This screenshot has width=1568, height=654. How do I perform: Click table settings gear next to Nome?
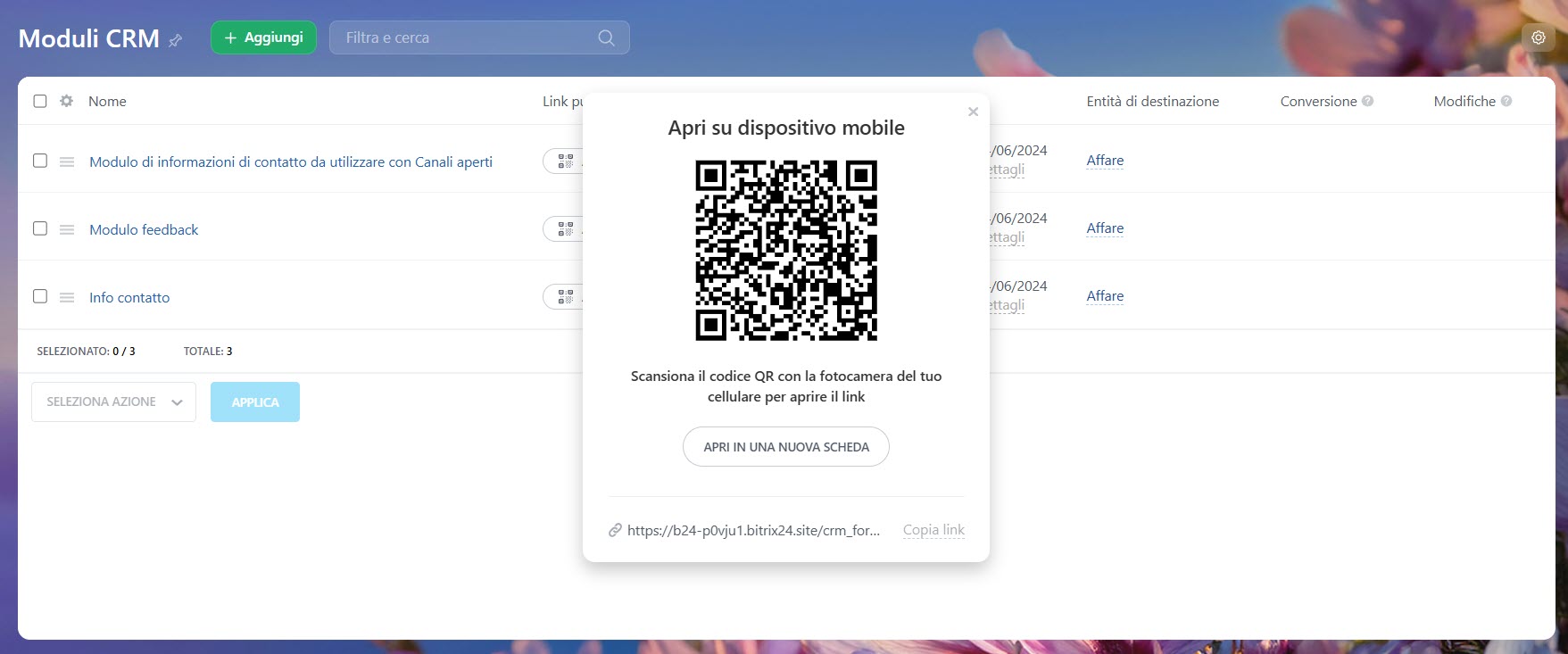(x=66, y=101)
